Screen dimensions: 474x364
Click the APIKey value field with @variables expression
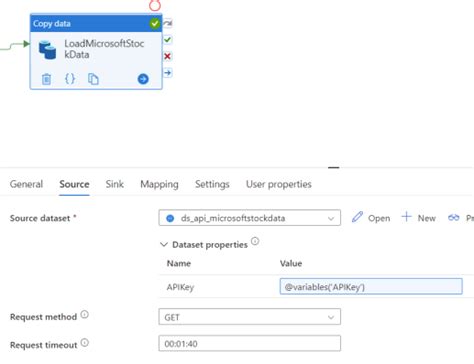point(371,286)
